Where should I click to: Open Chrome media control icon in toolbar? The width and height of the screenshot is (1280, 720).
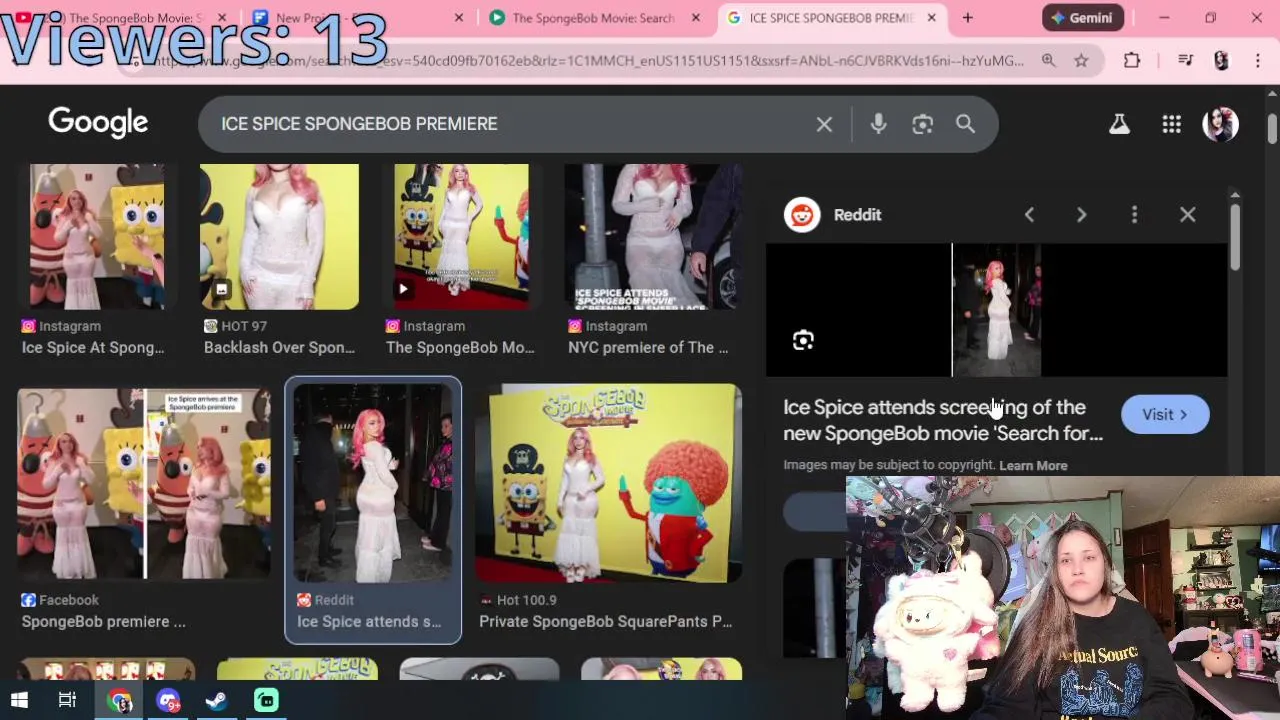click(x=1185, y=61)
